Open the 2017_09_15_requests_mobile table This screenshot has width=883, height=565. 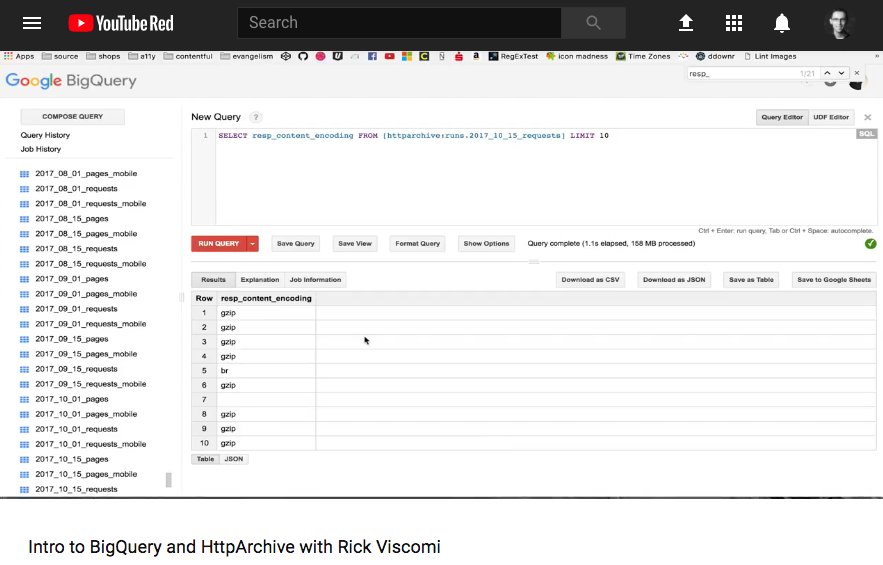pyautogui.click(x=91, y=384)
